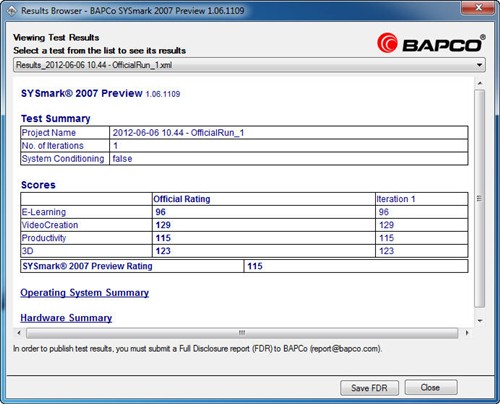Viewport: 500px width, 404px height.
Task: Open Hardware Summary link
Action: coord(66,318)
